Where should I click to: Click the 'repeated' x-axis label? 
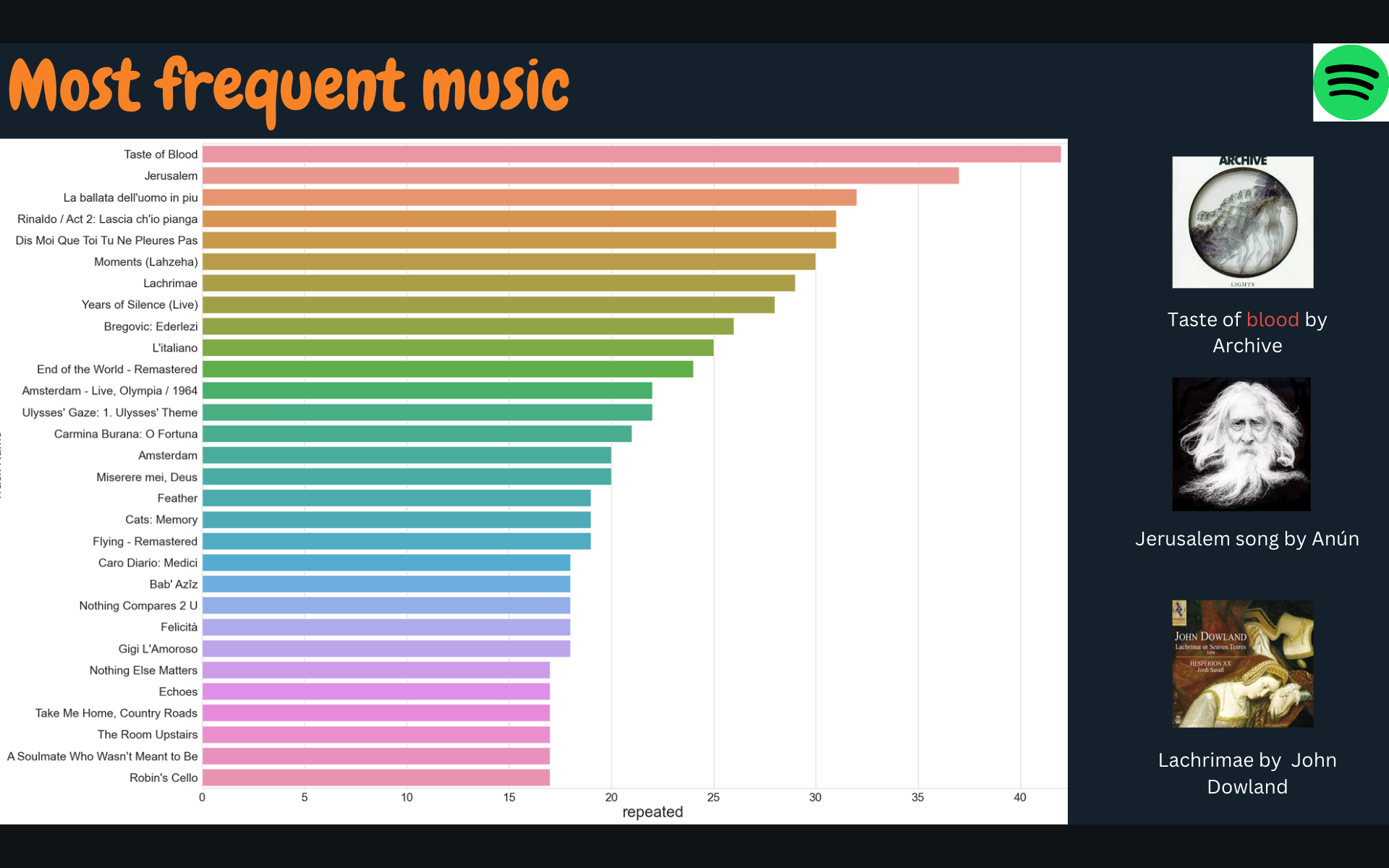[652, 812]
